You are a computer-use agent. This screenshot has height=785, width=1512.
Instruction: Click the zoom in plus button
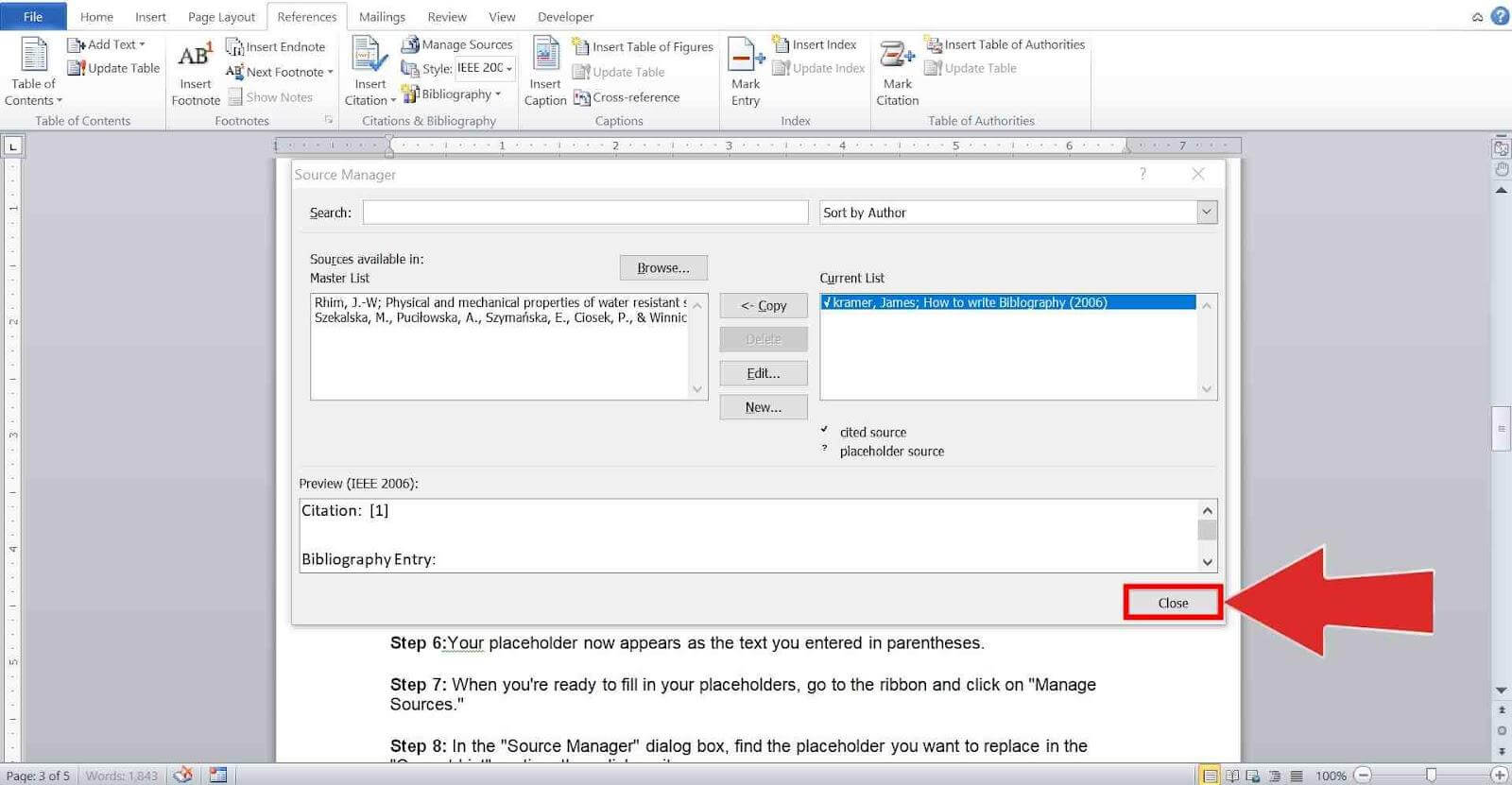click(1499, 776)
